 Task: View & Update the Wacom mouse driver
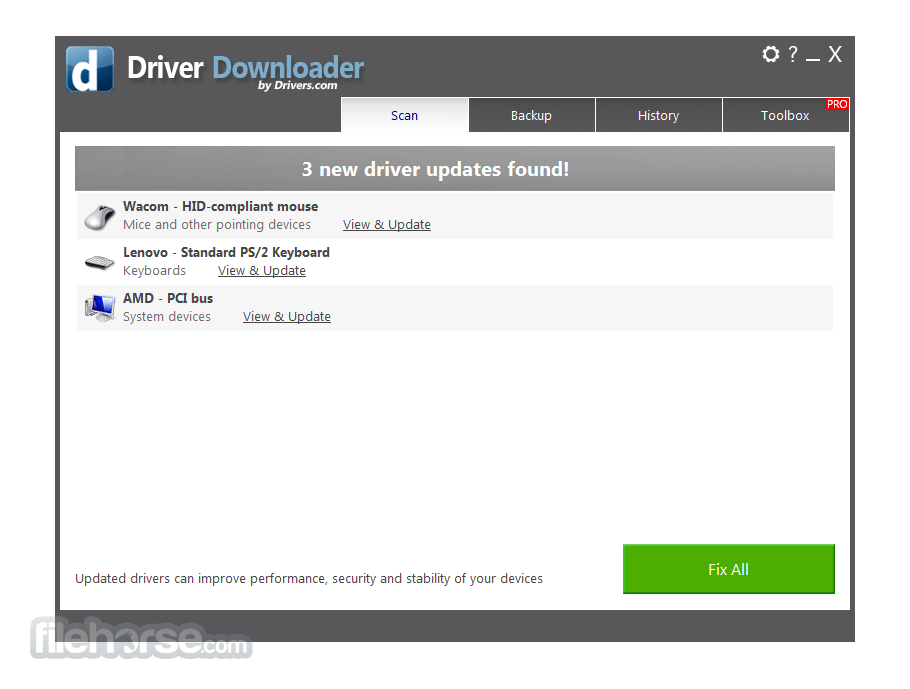[x=387, y=225]
